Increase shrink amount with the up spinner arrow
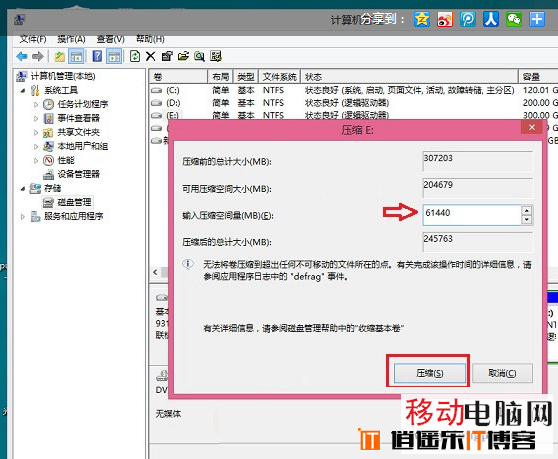 [527, 210]
